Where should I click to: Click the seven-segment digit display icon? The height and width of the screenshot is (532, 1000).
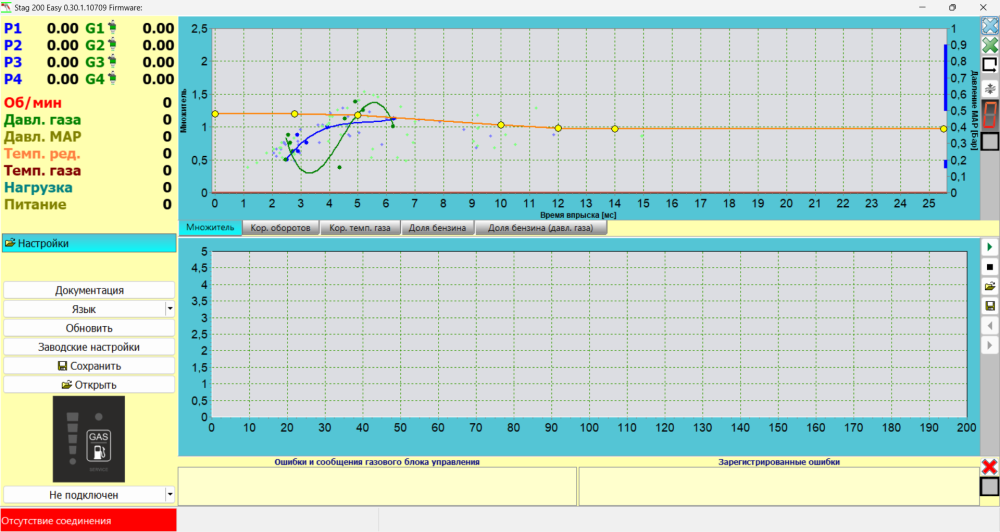click(990, 115)
